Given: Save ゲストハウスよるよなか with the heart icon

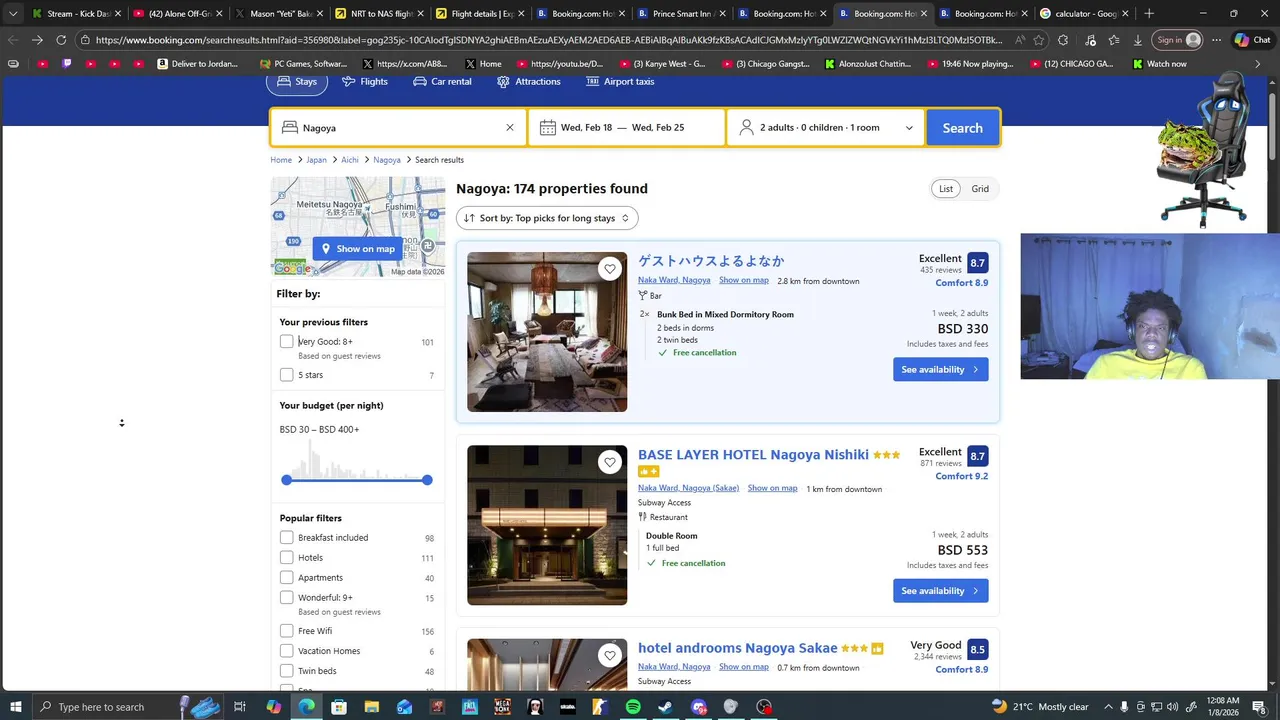Looking at the screenshot, I should (610, 269).
